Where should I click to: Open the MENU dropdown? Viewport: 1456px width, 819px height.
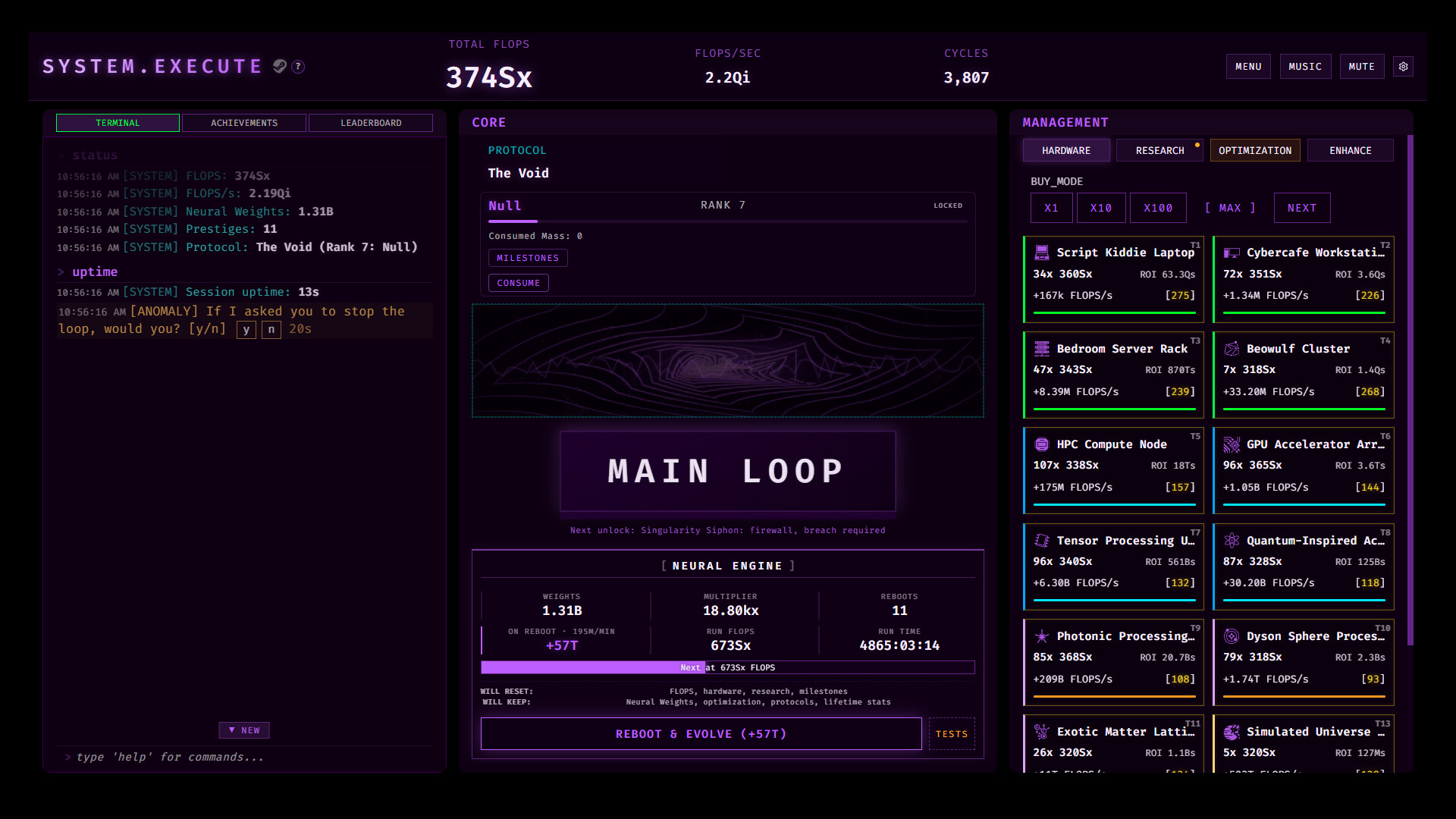[1248, 67]
